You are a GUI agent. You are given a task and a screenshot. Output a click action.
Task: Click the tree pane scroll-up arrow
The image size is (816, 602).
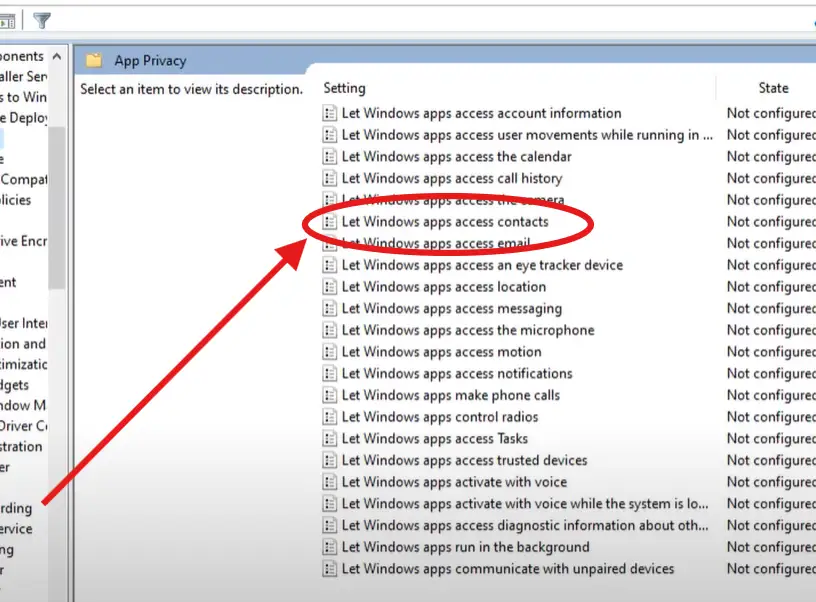coord(57,56)
